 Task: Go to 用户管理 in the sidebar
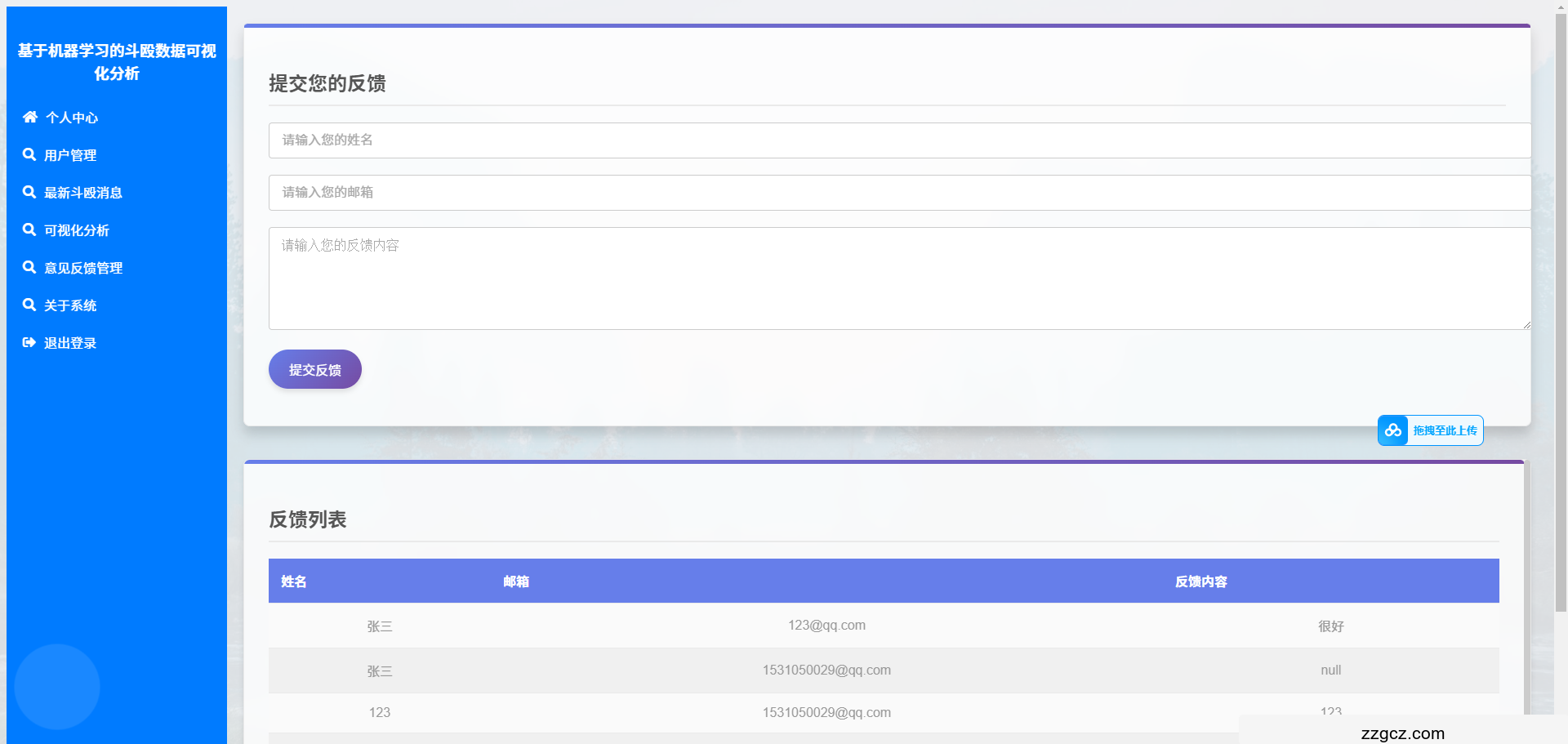coord(70,155)
